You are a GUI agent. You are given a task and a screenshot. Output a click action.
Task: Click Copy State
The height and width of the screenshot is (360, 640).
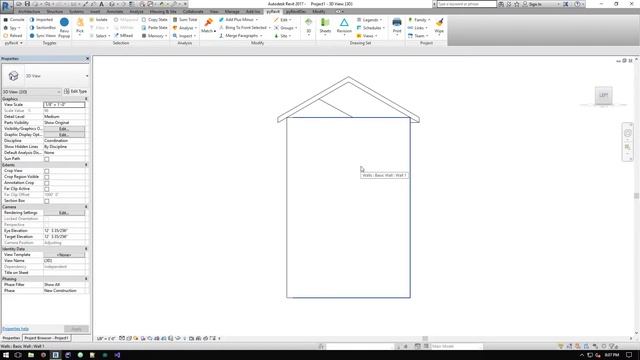pyautogui.click(x=155, y=20)
